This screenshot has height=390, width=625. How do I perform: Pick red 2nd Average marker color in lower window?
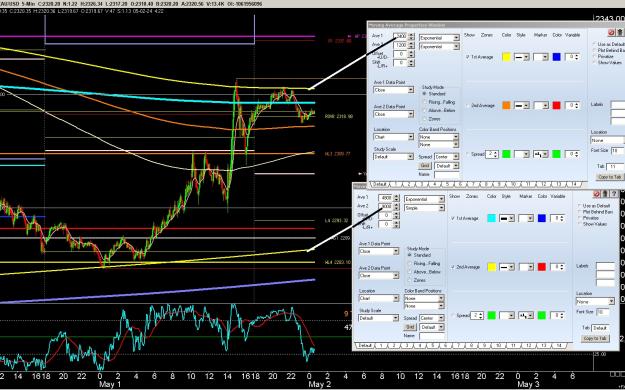coord(542,267)
